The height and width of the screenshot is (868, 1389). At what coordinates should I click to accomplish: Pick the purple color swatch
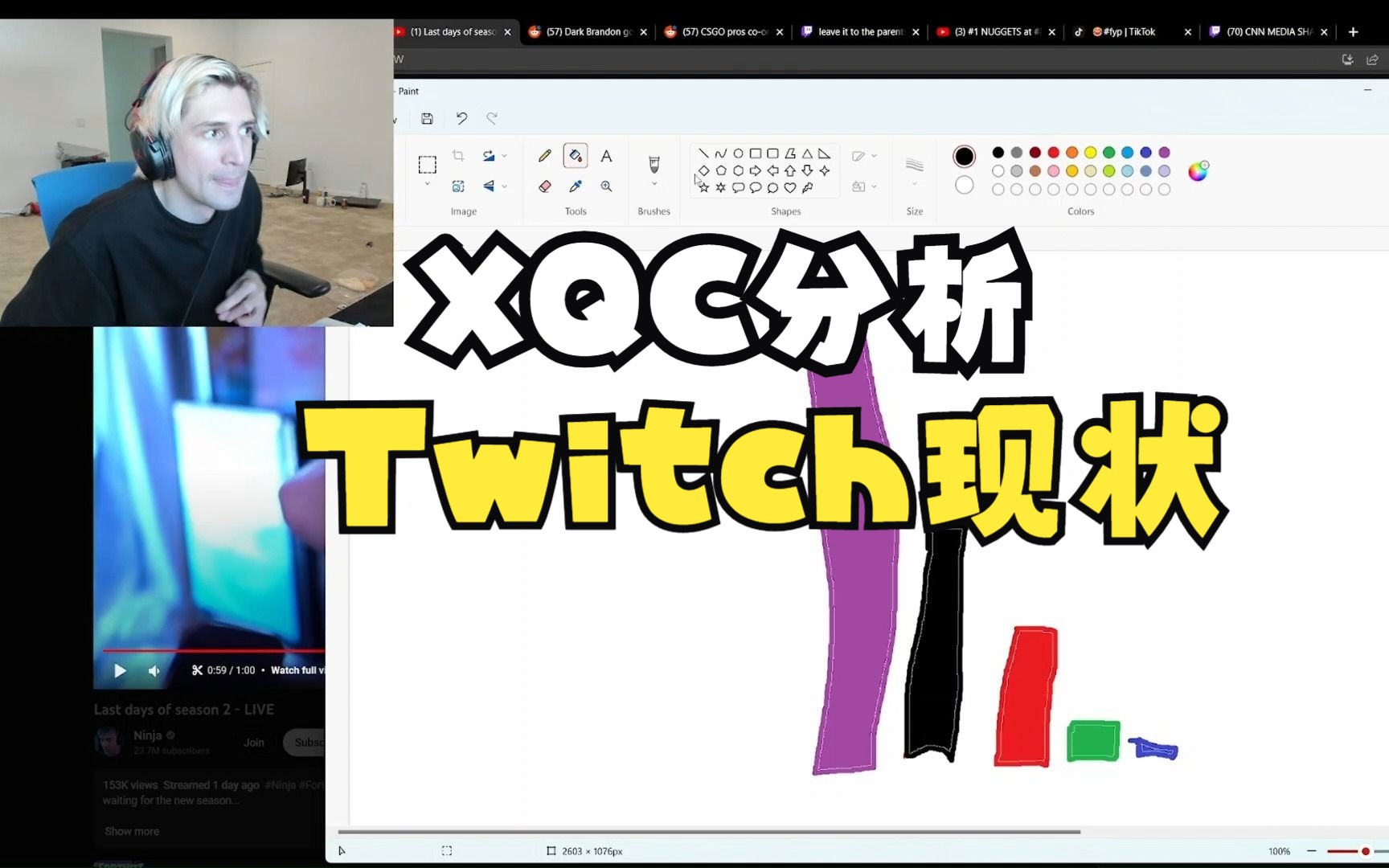click(x=1165, y=153)
